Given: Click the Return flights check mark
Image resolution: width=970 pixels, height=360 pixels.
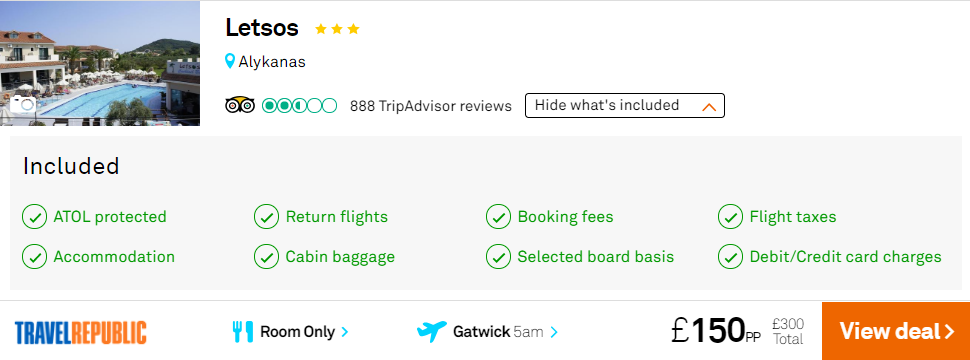Looking at the screenshot, I should tap(266, 217).
